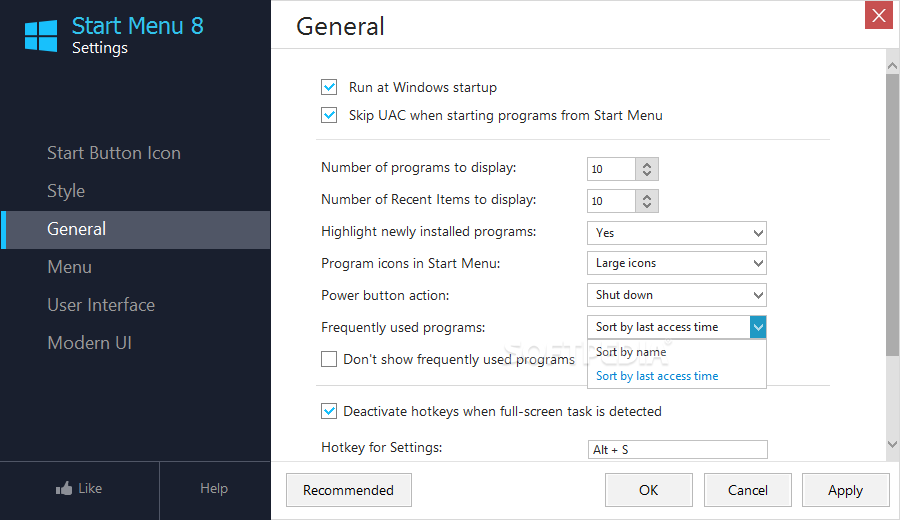Click the programs to display number field

[611, 169]
